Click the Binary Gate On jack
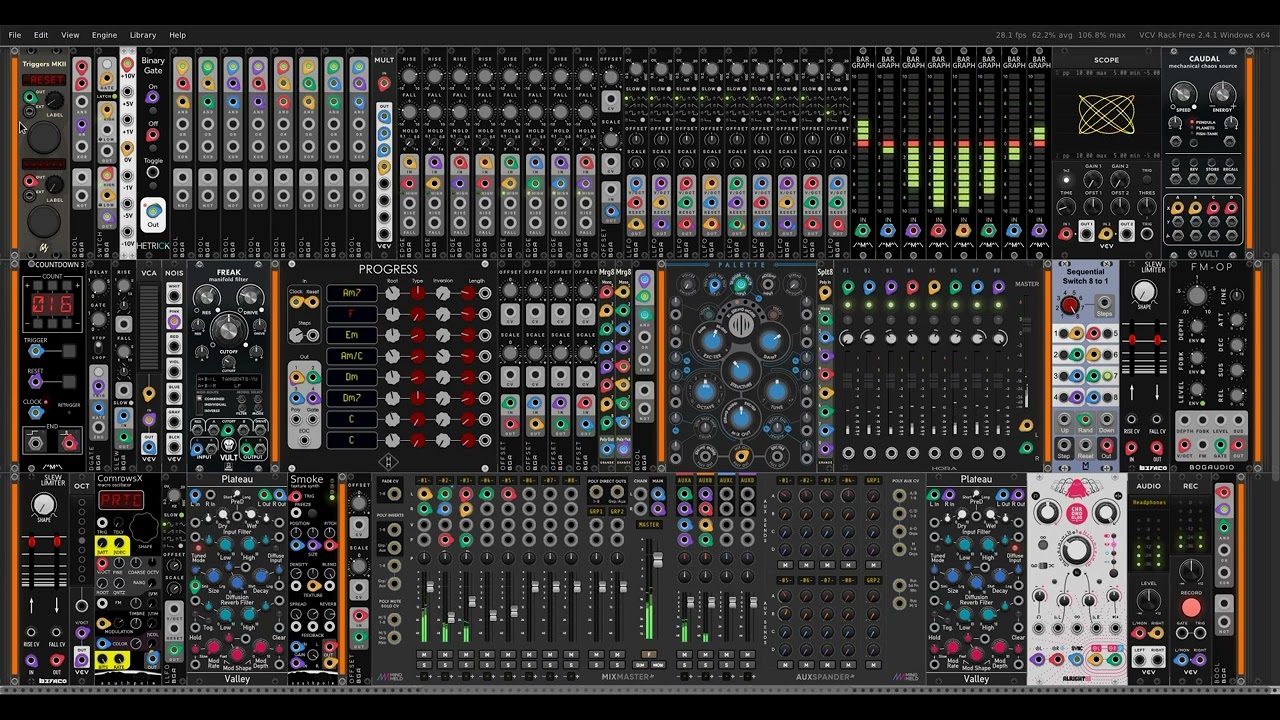The height and width of the screenshot is (720, 1280). click(x=152, y=98)
